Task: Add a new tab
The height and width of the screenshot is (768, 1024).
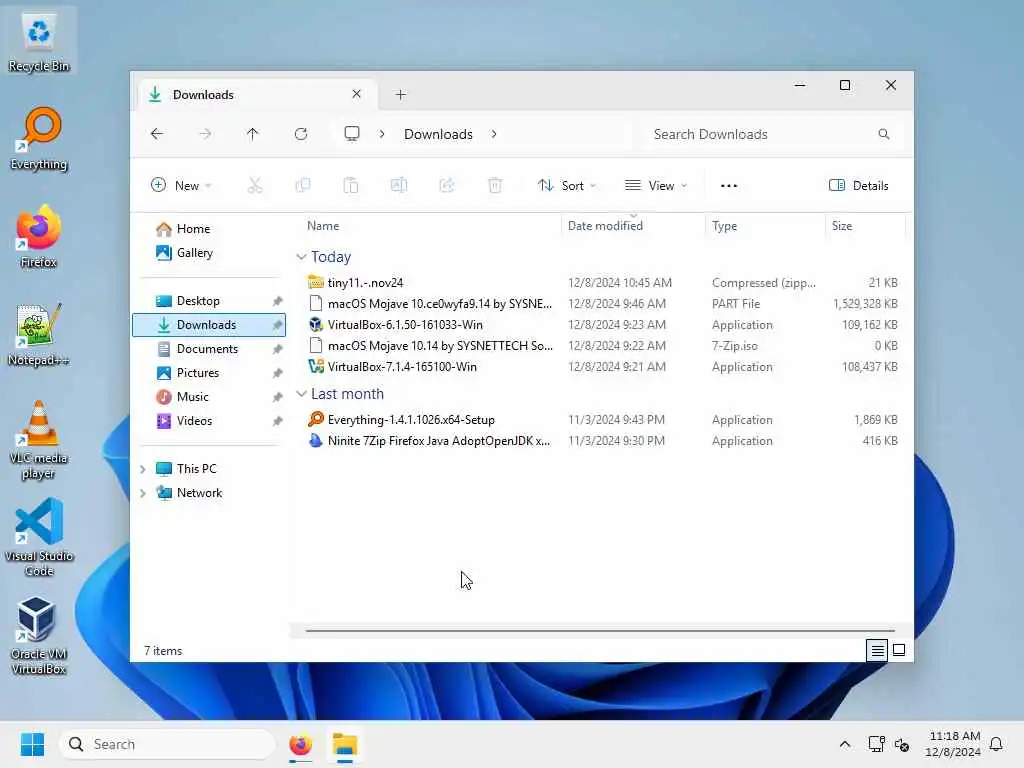Action: point(401,95)
